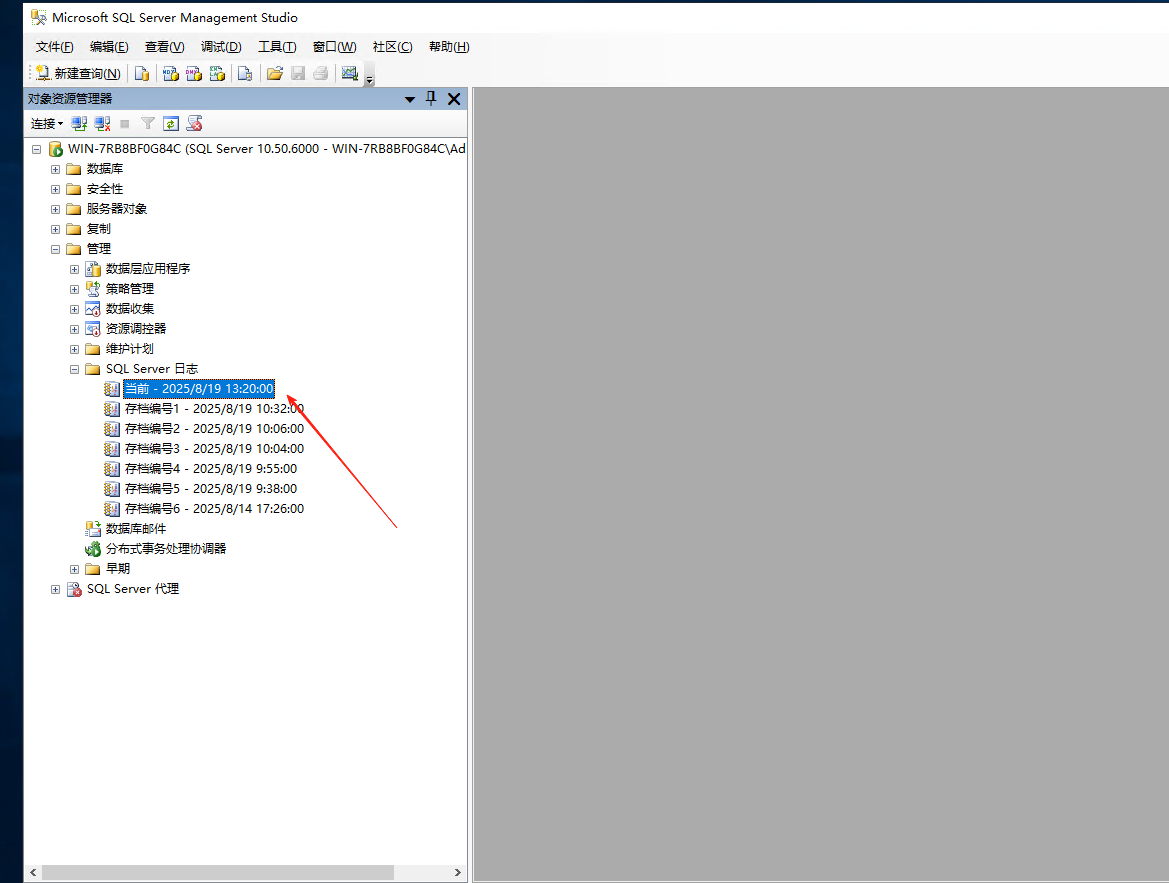Click the 数据库邮件 mail icon
The image size is (1169, 883).
click(x=93, y=529)
